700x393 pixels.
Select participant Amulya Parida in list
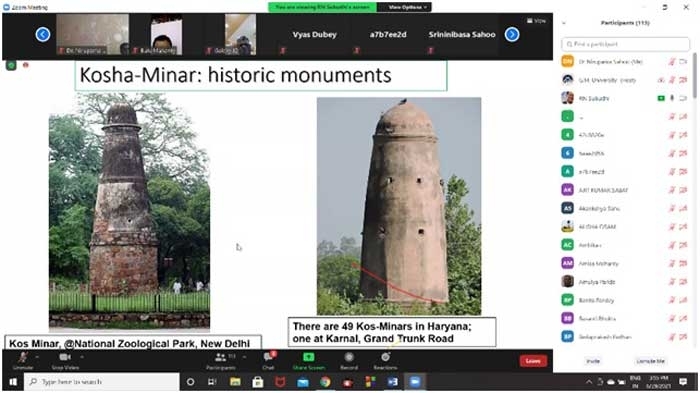(625, 282)
